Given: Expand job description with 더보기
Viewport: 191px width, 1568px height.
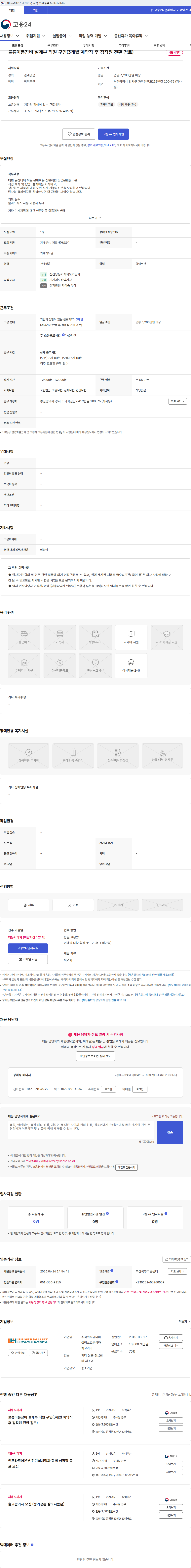Looking at the screenshot, I should (x=95, y=218).
